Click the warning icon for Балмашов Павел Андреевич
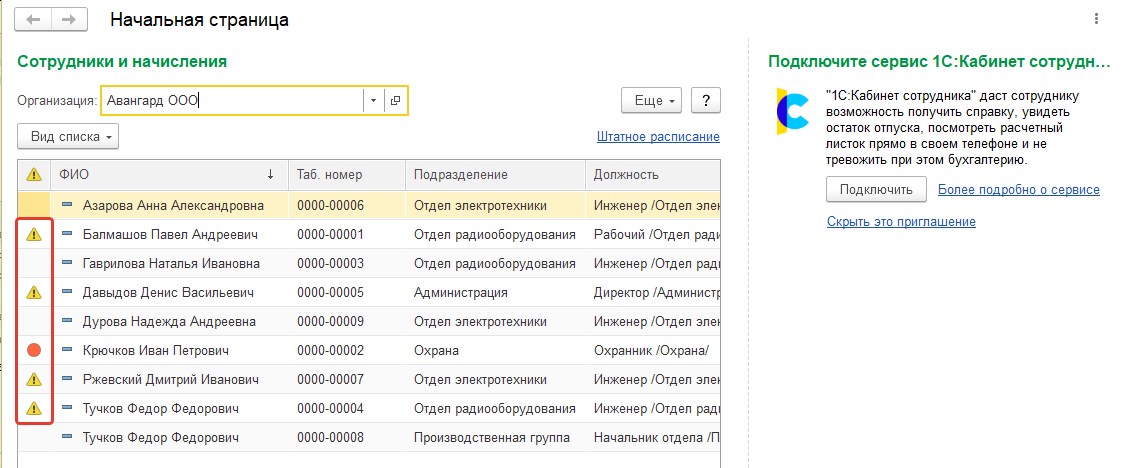 [x=34, y=234]
